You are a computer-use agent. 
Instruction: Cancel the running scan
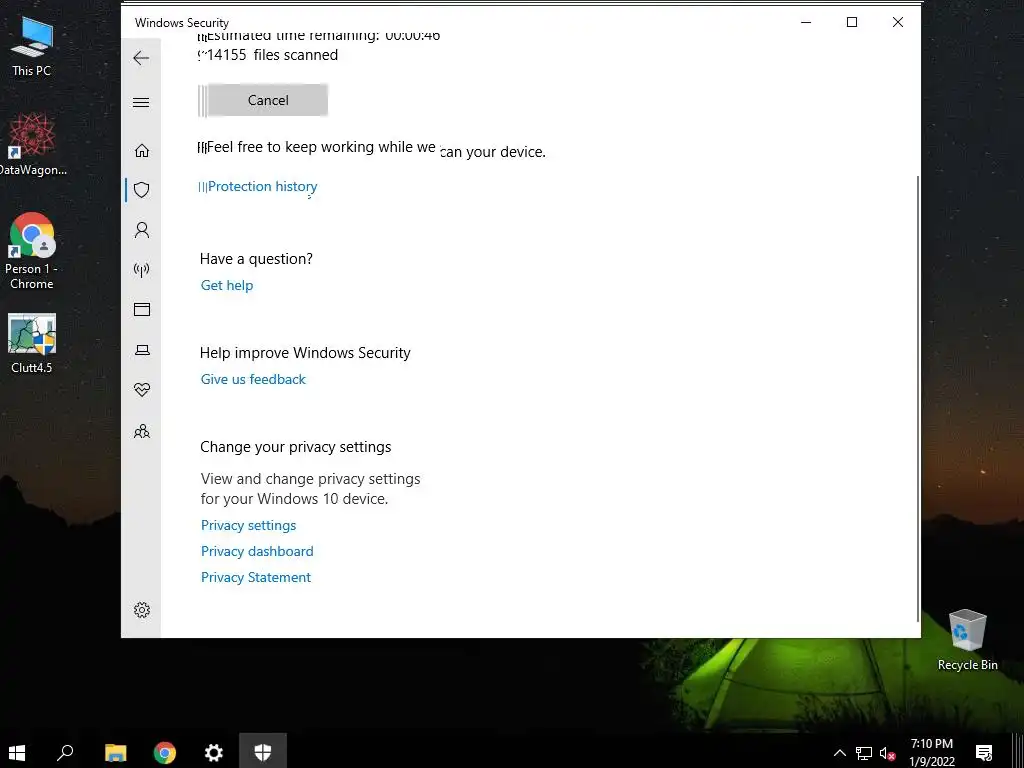[268, 100]
